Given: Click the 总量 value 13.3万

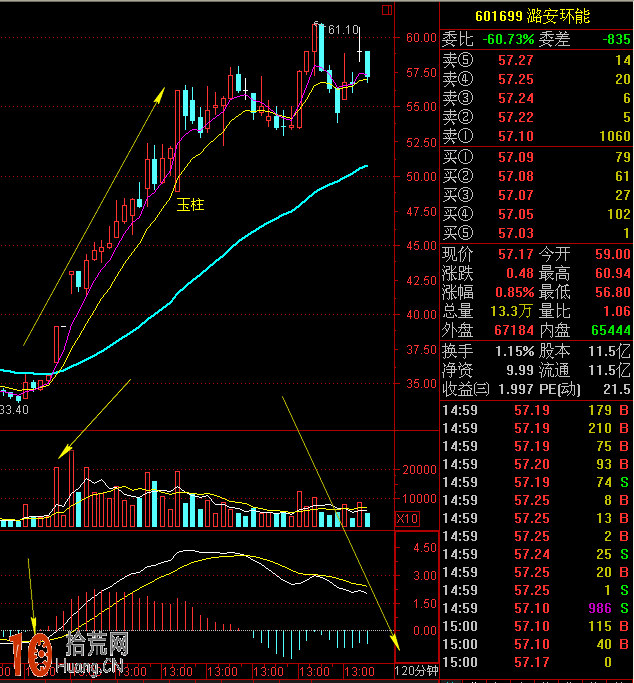Looking at the screenshot, I should [x=512, y=311].
